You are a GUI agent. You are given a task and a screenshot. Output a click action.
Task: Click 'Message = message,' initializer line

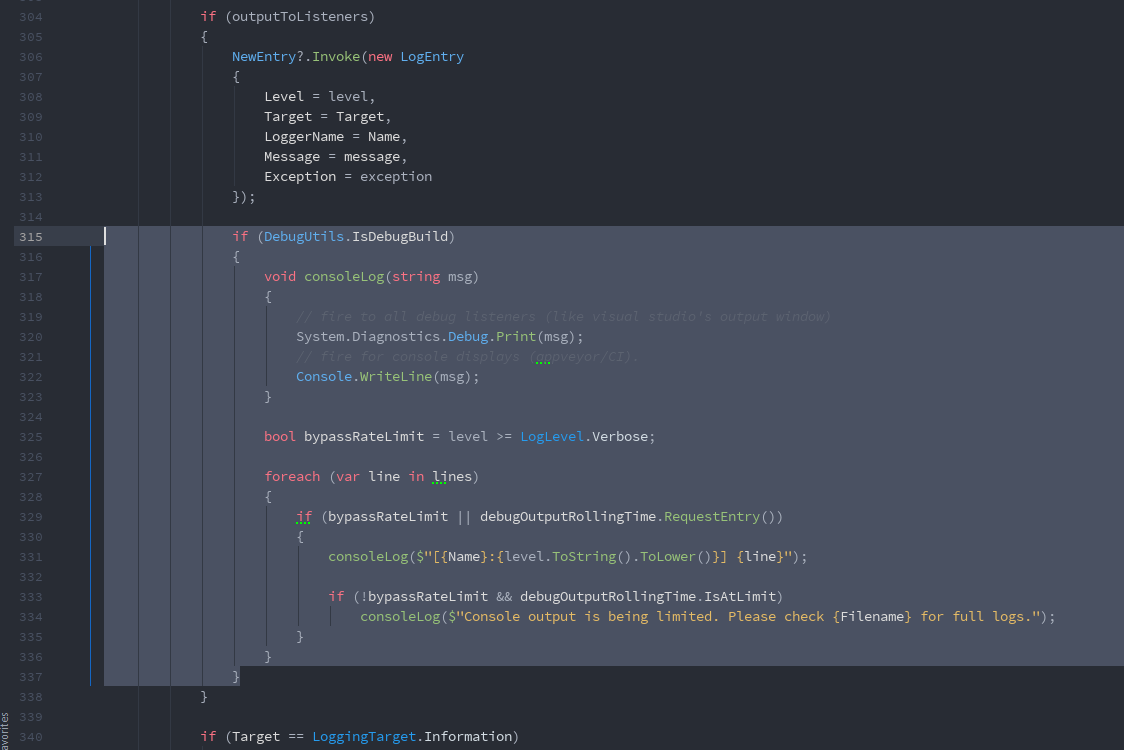335,157
